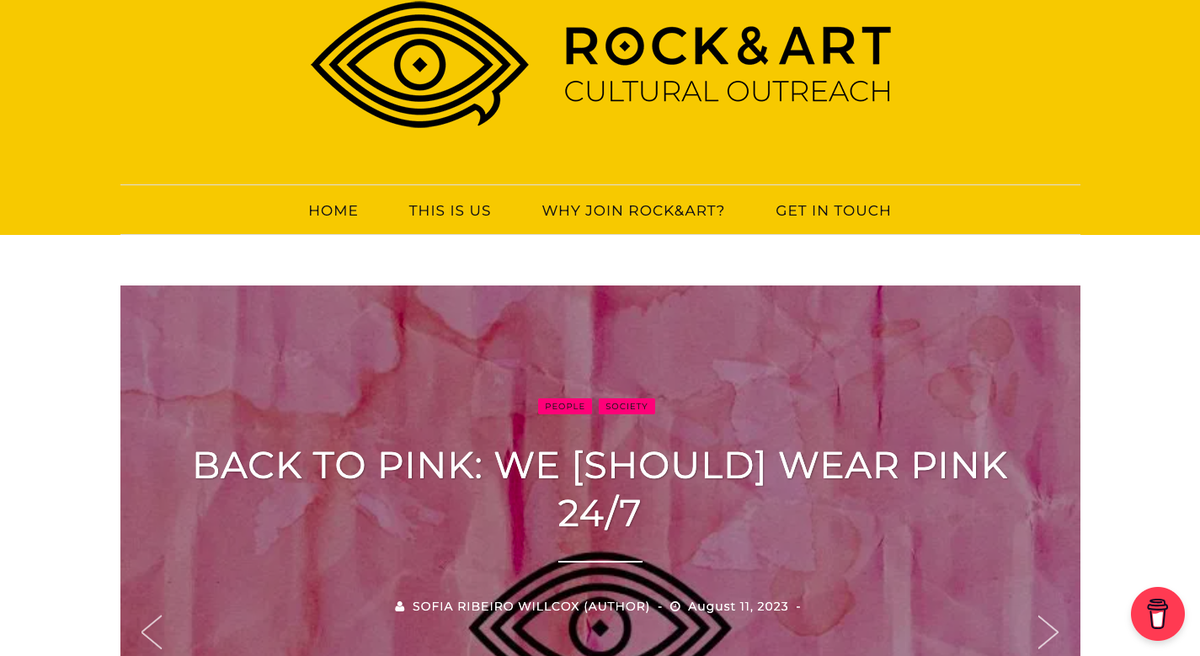The width and height of the screenshot is (1200, 656).
Task: Go to previous slide with left arrow
Action: (x=152, y=631)
